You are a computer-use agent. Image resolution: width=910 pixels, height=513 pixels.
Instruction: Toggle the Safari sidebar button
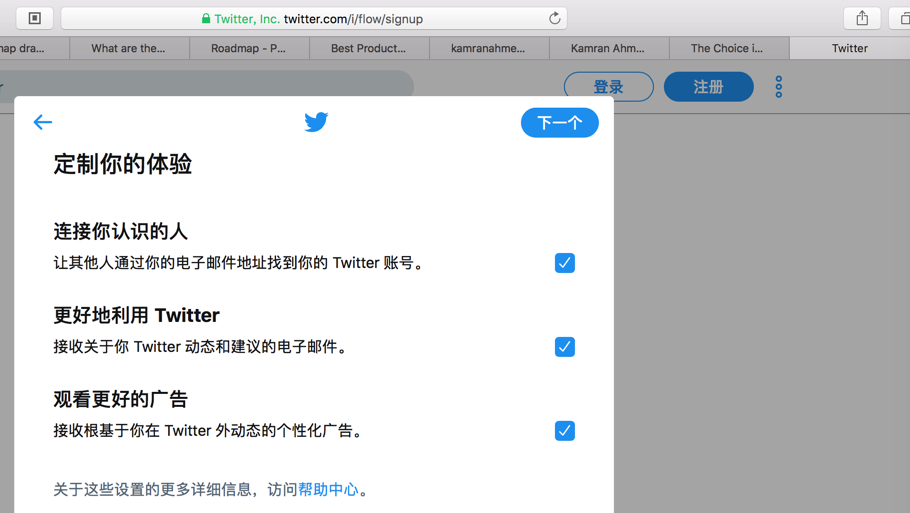[35, 19]
